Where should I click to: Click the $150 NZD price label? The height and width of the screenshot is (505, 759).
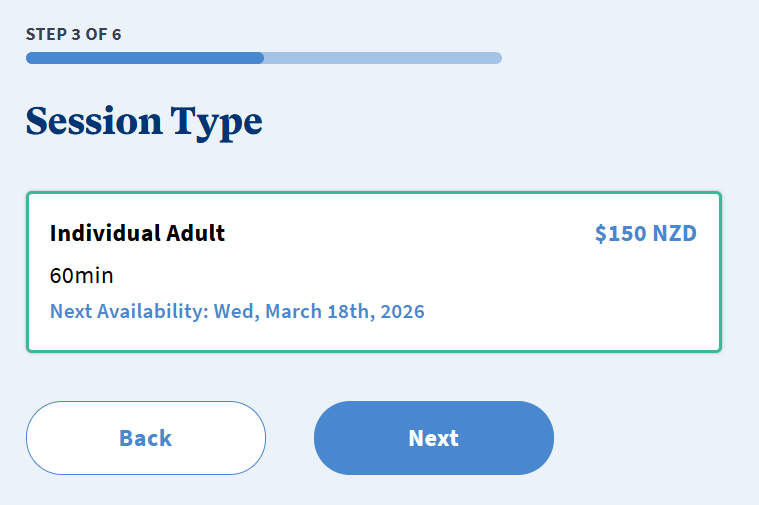pos(645,234)
